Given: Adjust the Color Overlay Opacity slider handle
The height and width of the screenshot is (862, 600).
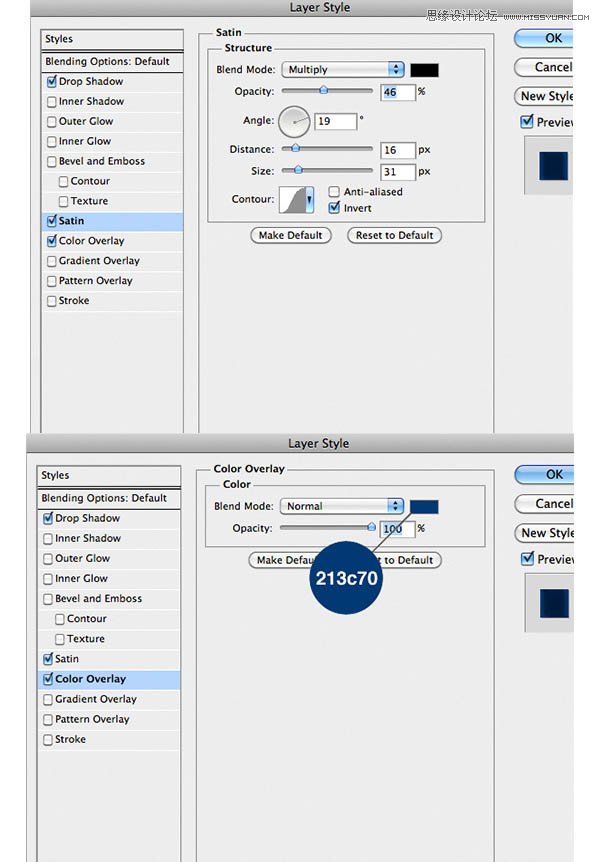Looking at the screenshot, I should coord(372,527).
